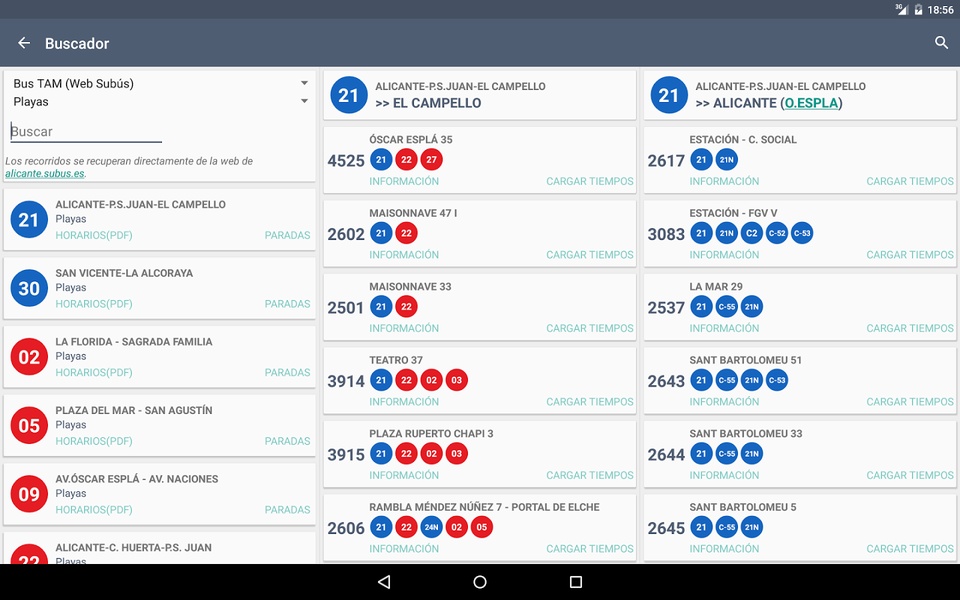Show PARADAS for line 21 ALICANTE-P.S.JUAN

click(287, 235)
